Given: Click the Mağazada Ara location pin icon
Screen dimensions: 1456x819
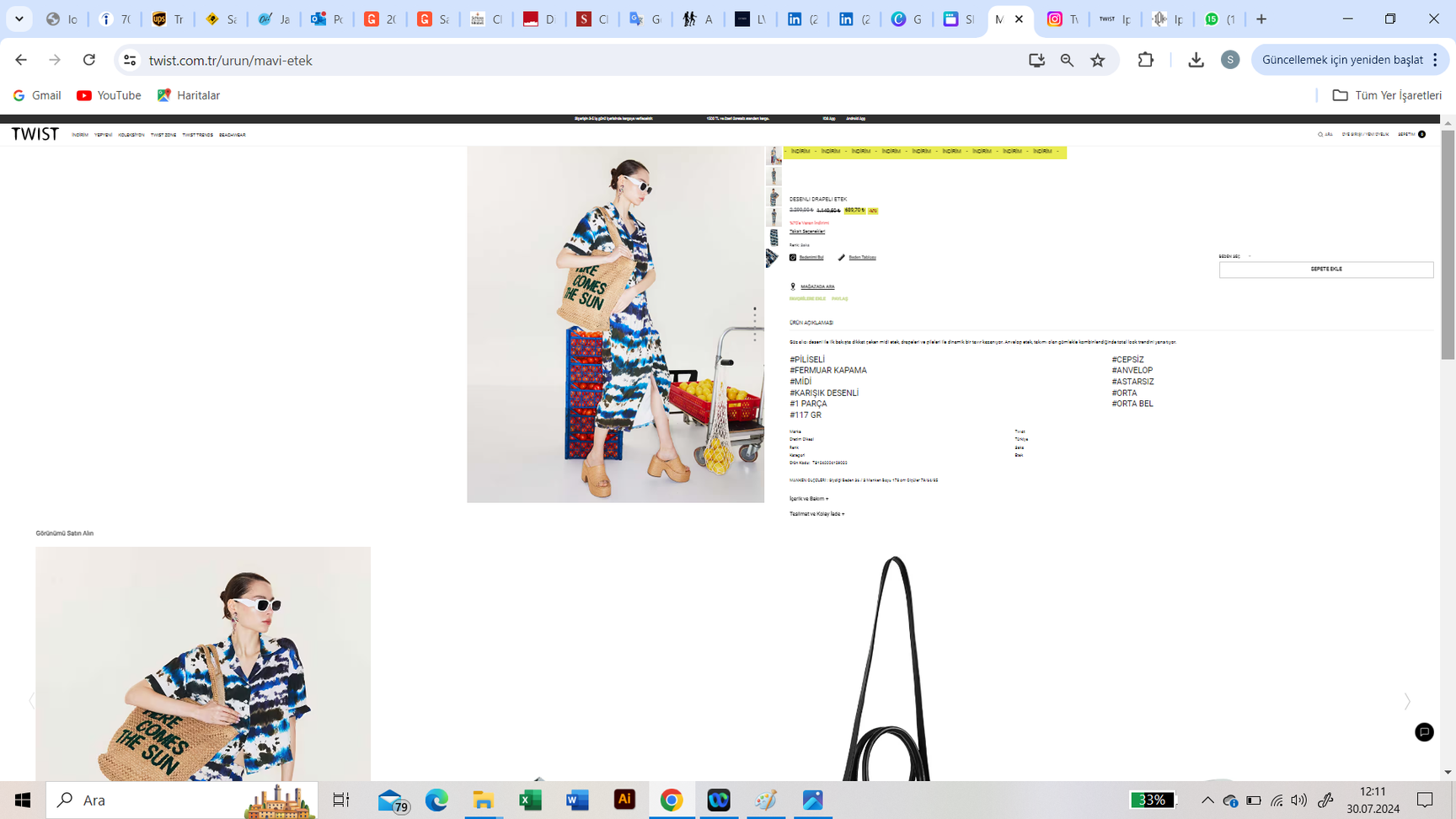Looking at the screenshot, I should click(x=793, y=286).
